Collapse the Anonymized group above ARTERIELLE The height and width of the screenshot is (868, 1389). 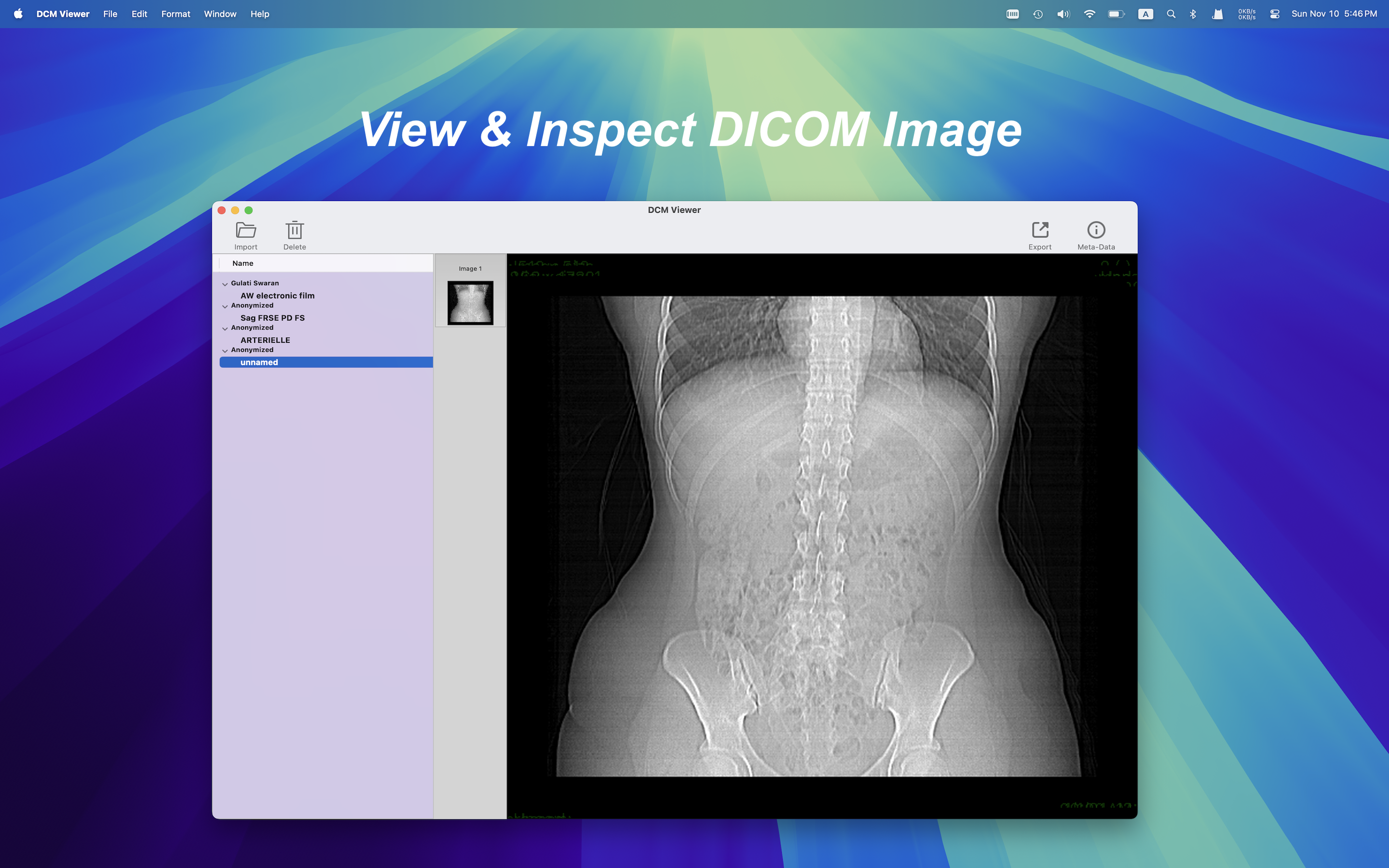point(225,328)
